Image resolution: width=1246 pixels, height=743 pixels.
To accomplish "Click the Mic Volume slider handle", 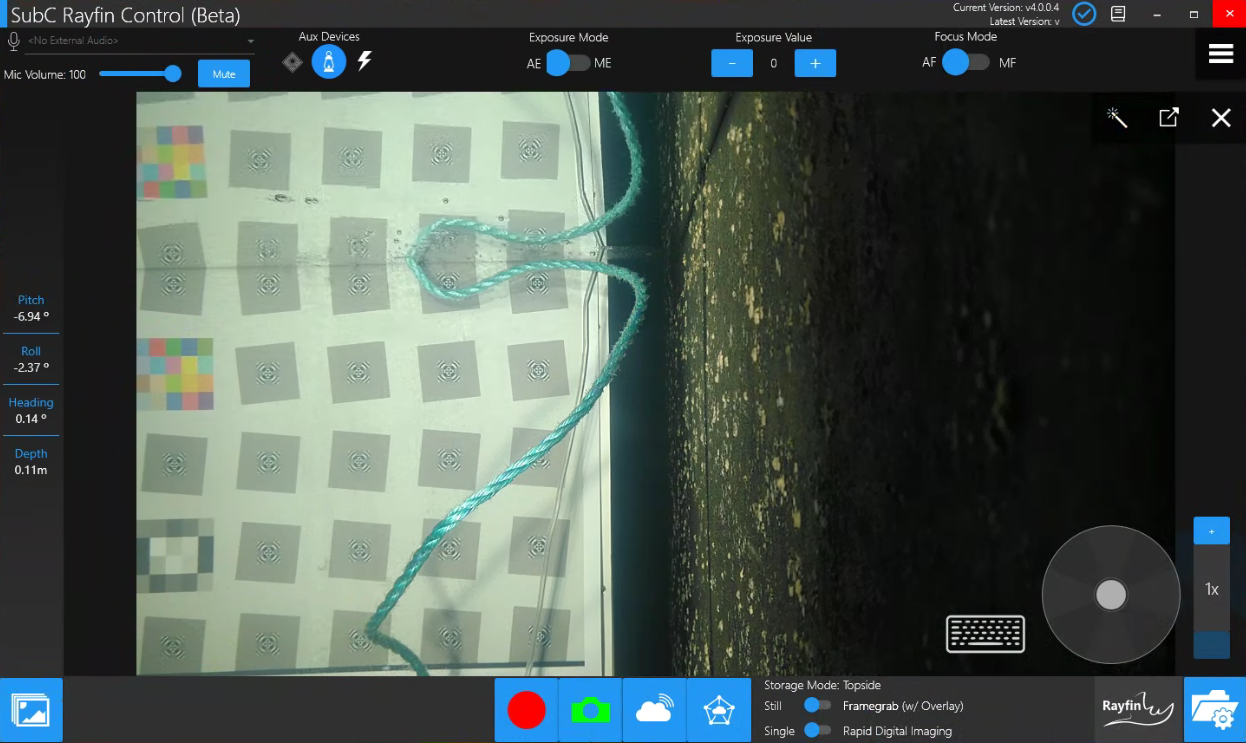I will [173, 74].
